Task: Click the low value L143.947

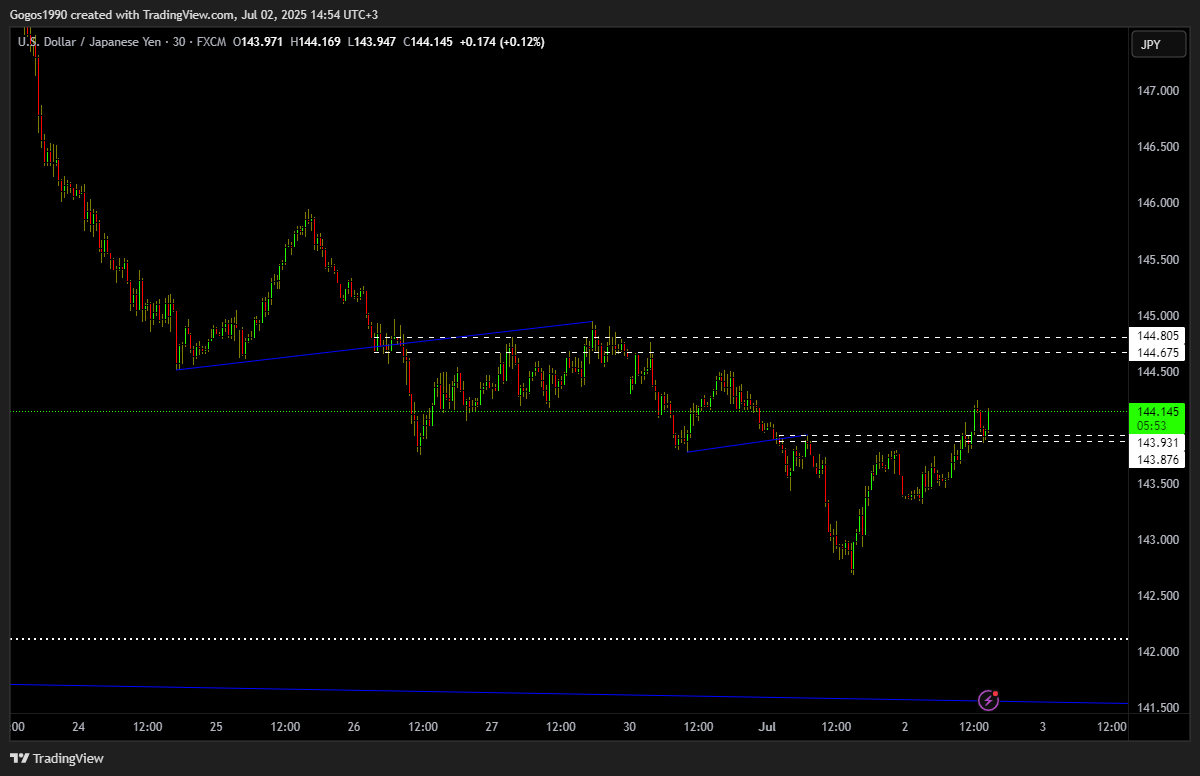Action: click(371, 42)
